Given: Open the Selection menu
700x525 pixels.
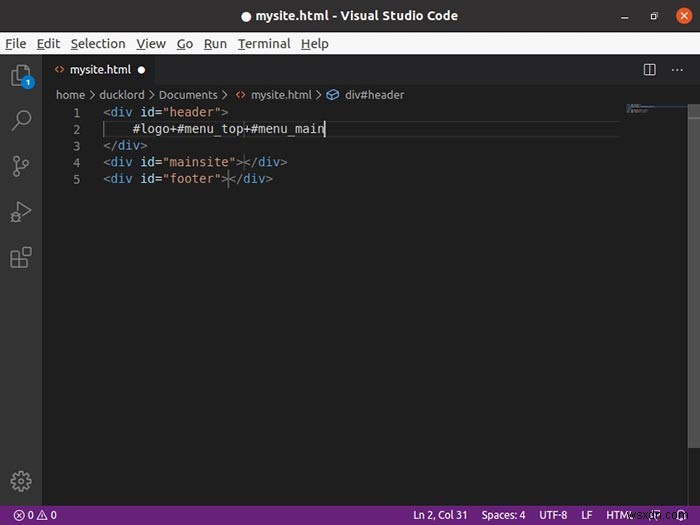Looking at the screenshot, I should (98, 44).
